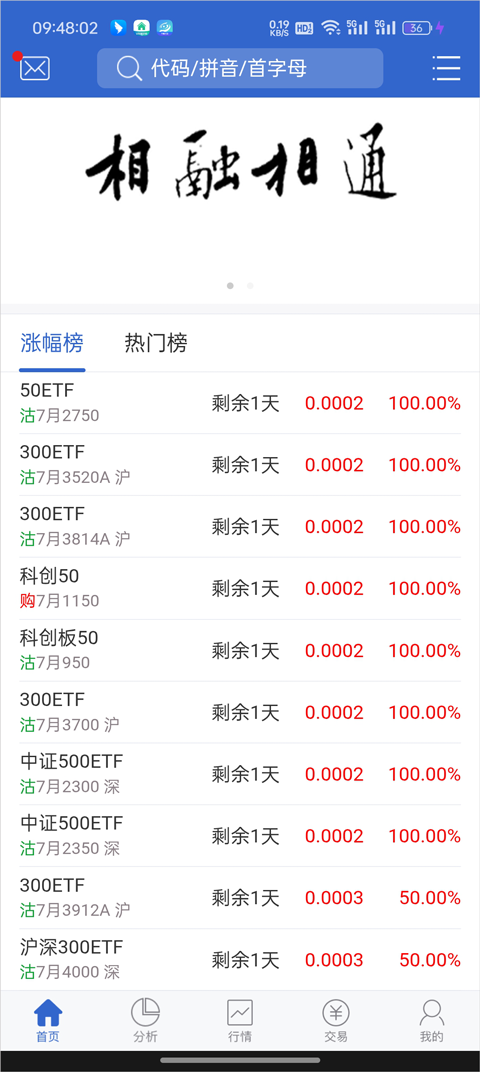480x1072 pixels.
Task: Click the 代码/拼音/首字母 search field
Action: [x=240, y=68]
